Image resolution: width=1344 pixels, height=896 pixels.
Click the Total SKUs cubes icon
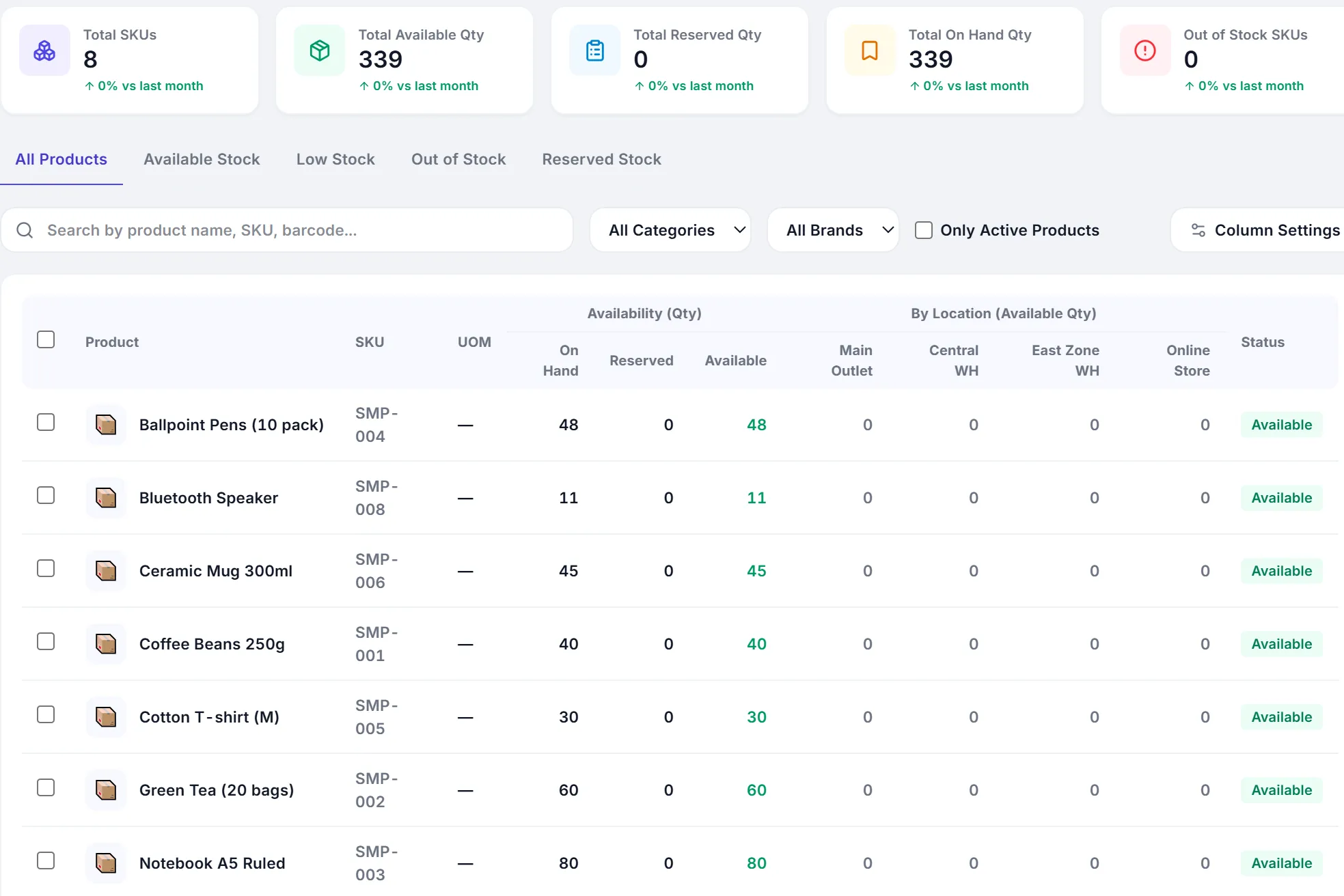[44, 51]
